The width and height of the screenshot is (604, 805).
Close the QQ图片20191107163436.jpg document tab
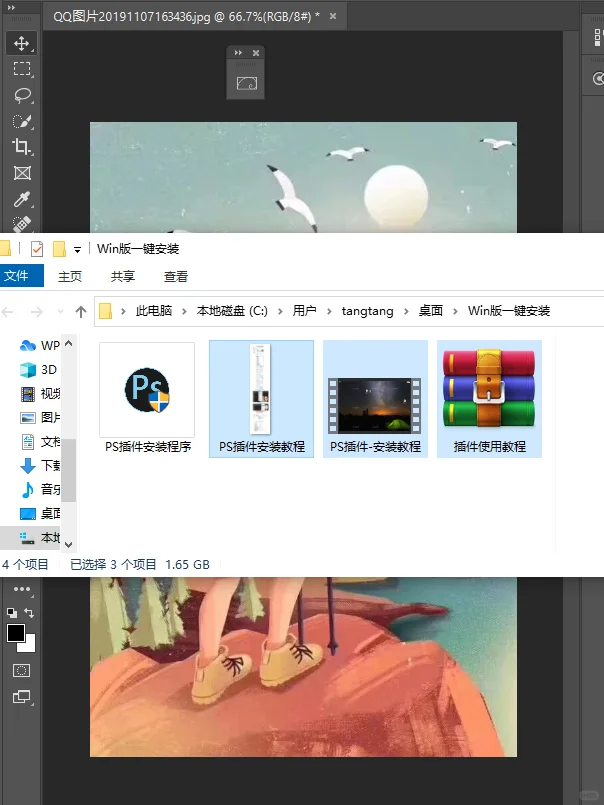pos(333,16)
